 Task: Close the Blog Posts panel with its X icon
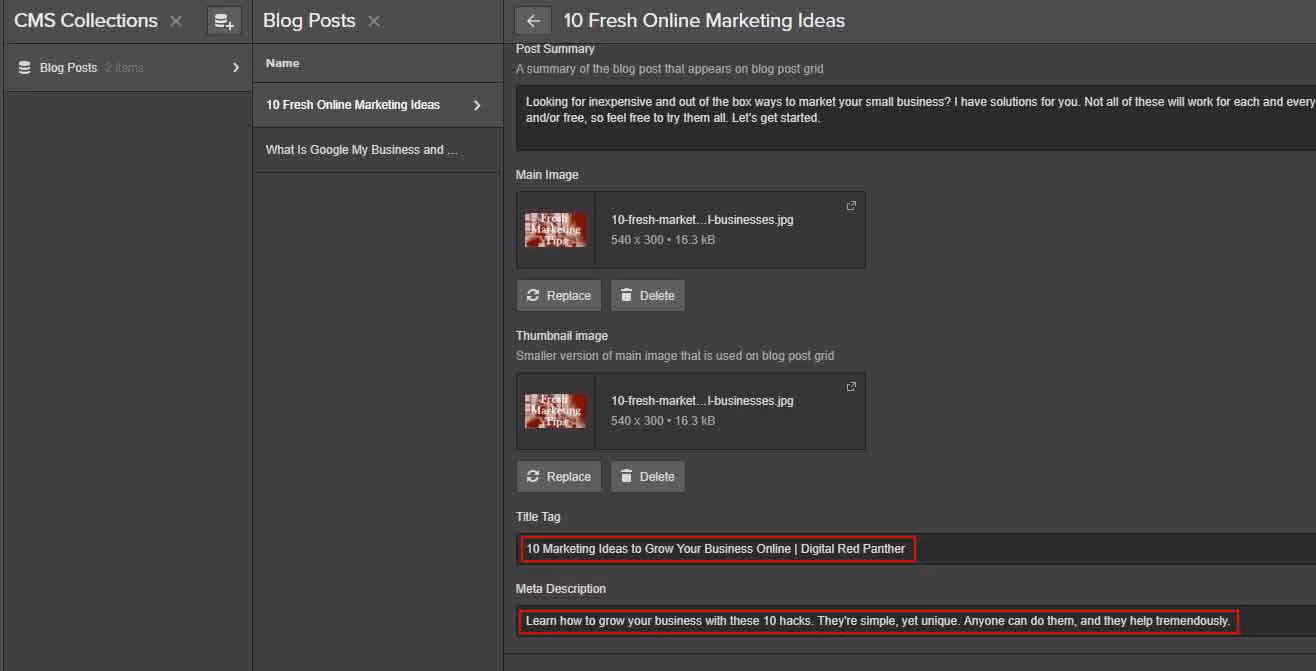375,20
